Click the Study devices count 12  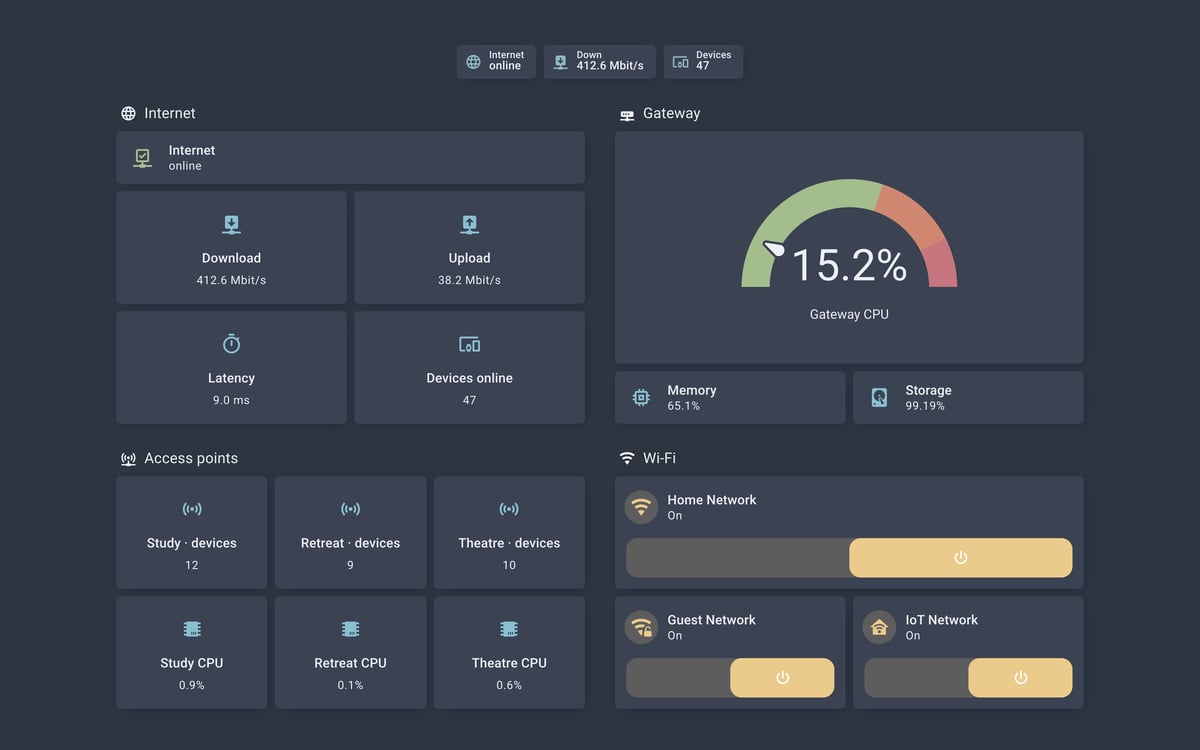[192, 566]
